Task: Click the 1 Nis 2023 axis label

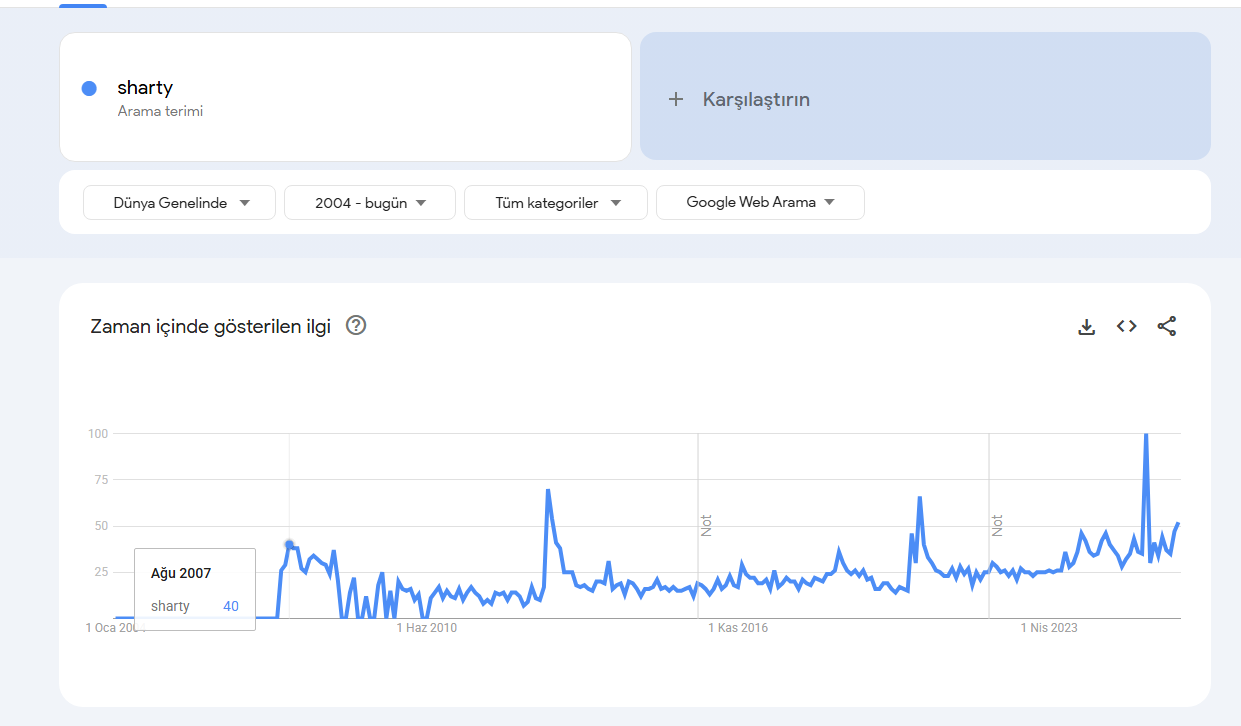Action: 1049,628
